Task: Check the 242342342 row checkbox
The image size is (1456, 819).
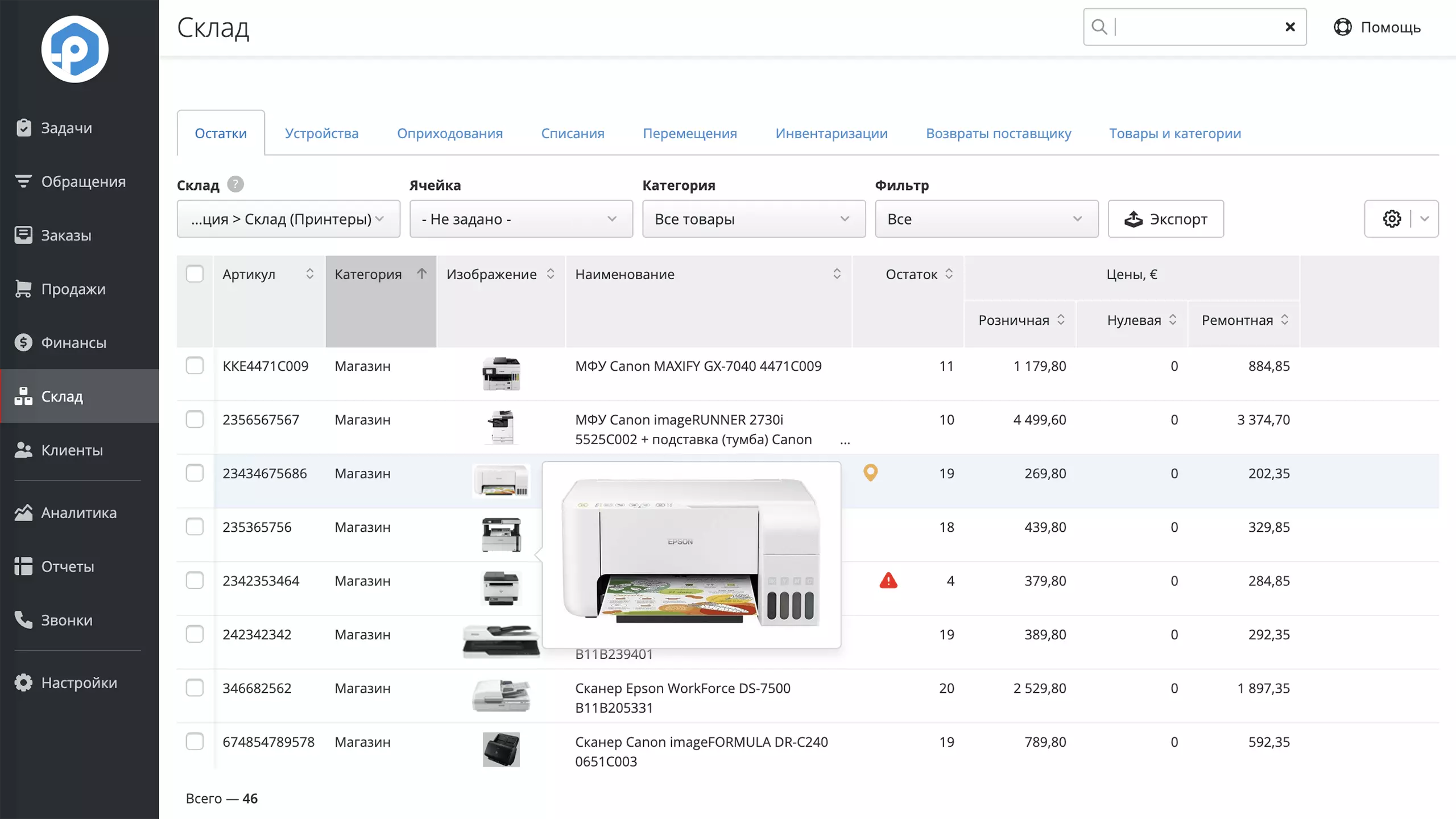Action: pos(195,634)
